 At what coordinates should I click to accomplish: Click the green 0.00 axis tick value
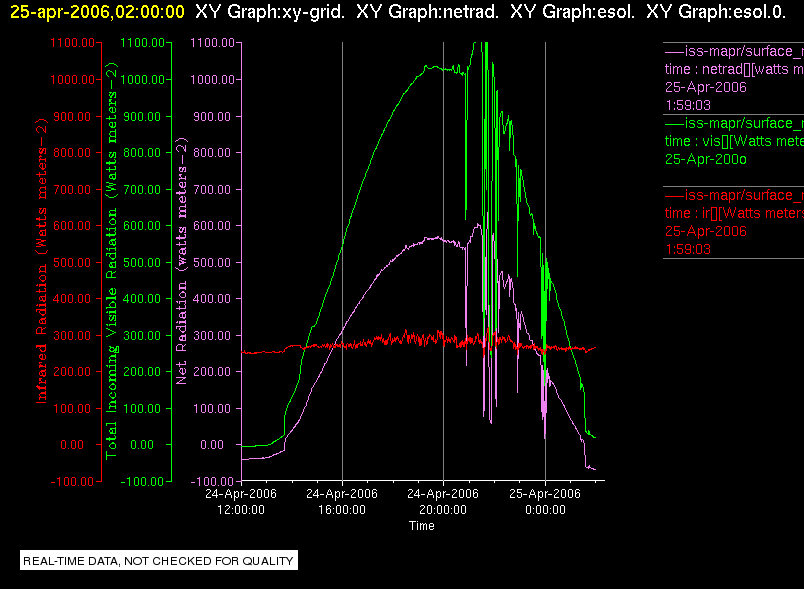point(142,444)
